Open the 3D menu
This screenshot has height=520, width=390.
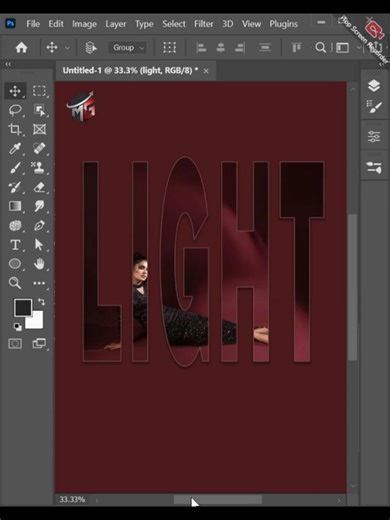(x=228, y=24)
